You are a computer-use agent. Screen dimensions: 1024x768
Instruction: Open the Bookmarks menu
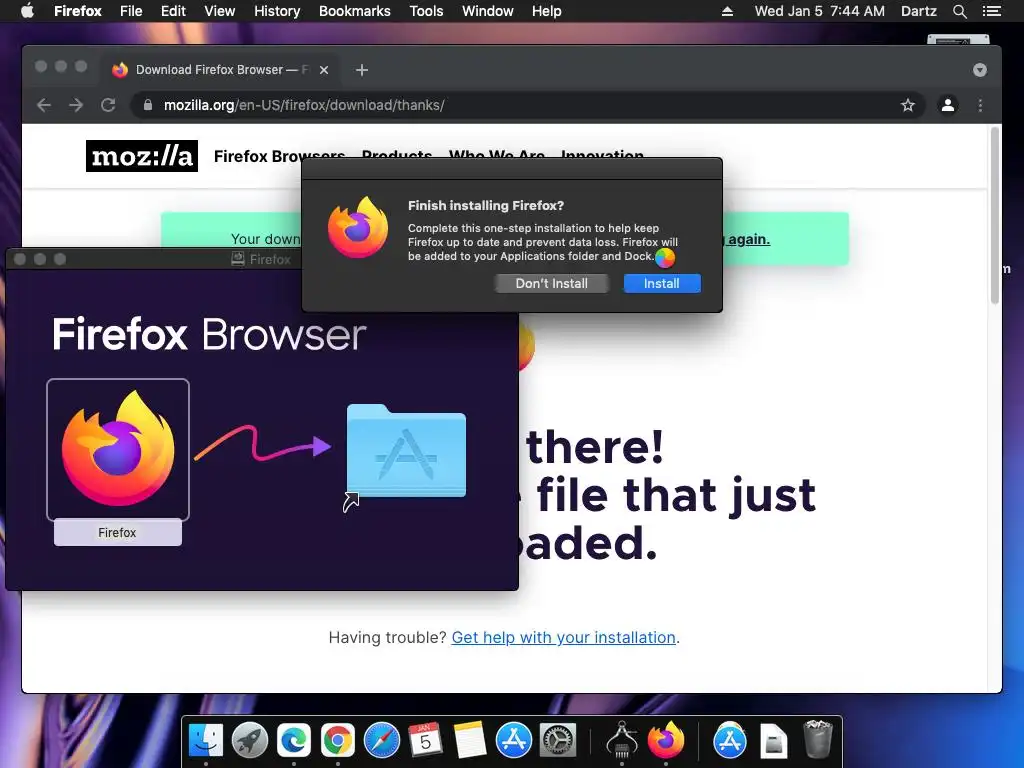355,11
